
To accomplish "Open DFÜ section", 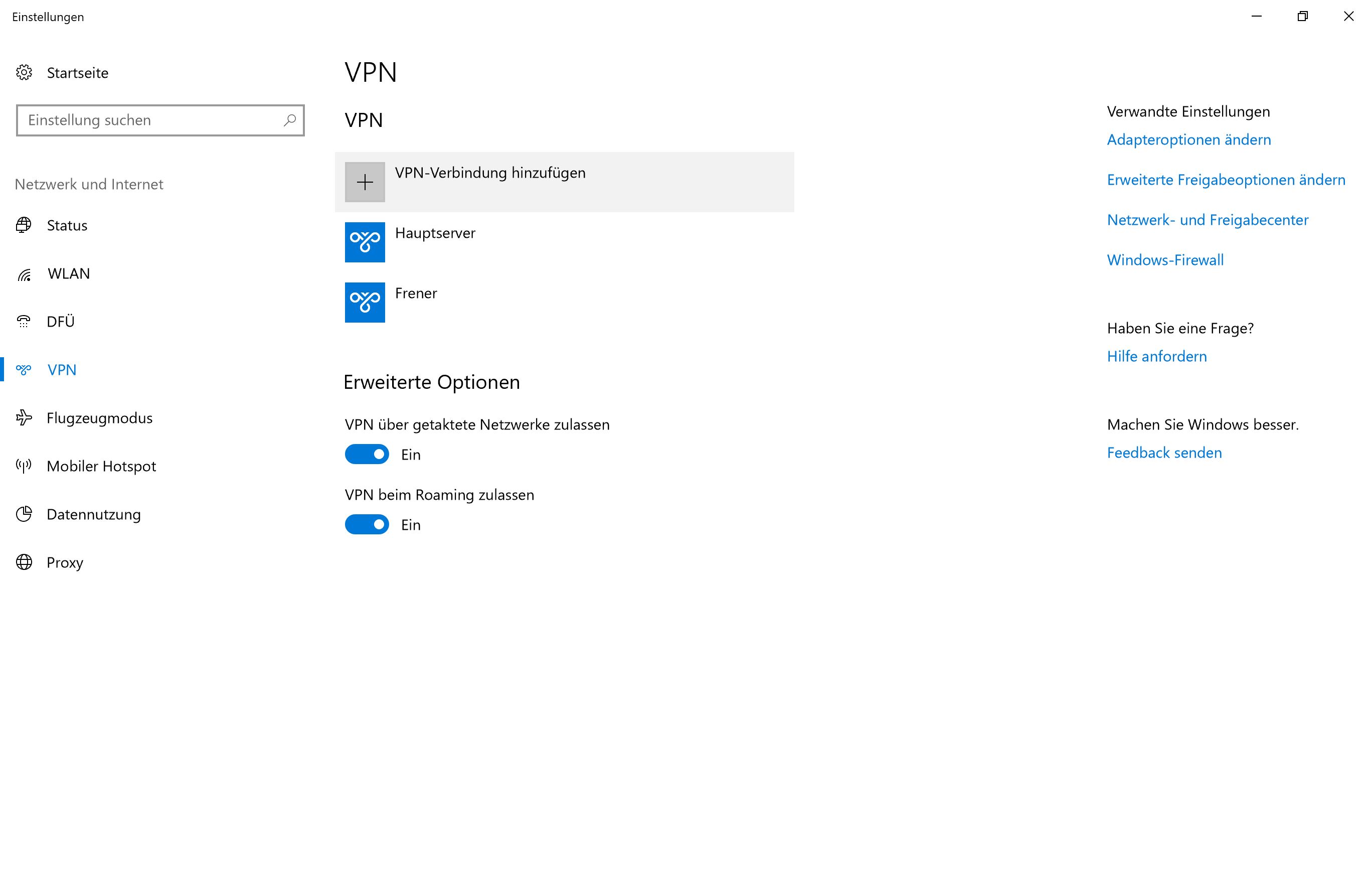I will [x=61, y=322].
